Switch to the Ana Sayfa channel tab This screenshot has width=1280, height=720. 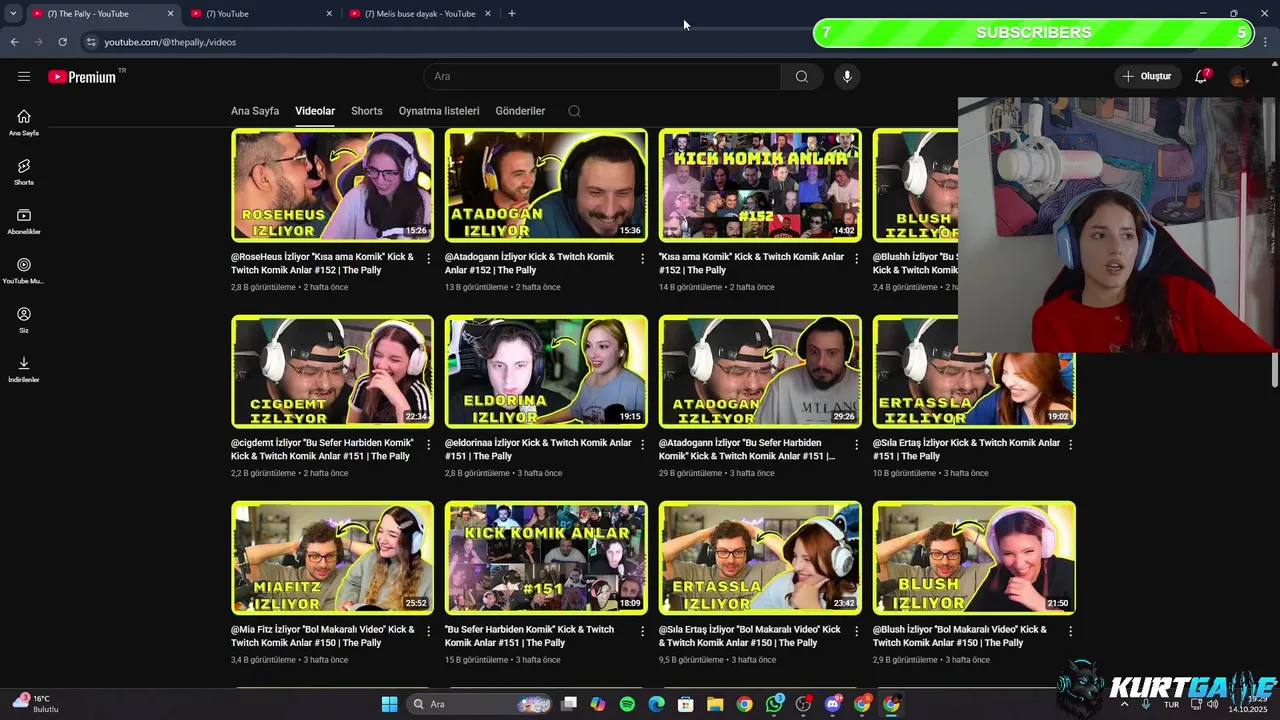pos(255,111)
